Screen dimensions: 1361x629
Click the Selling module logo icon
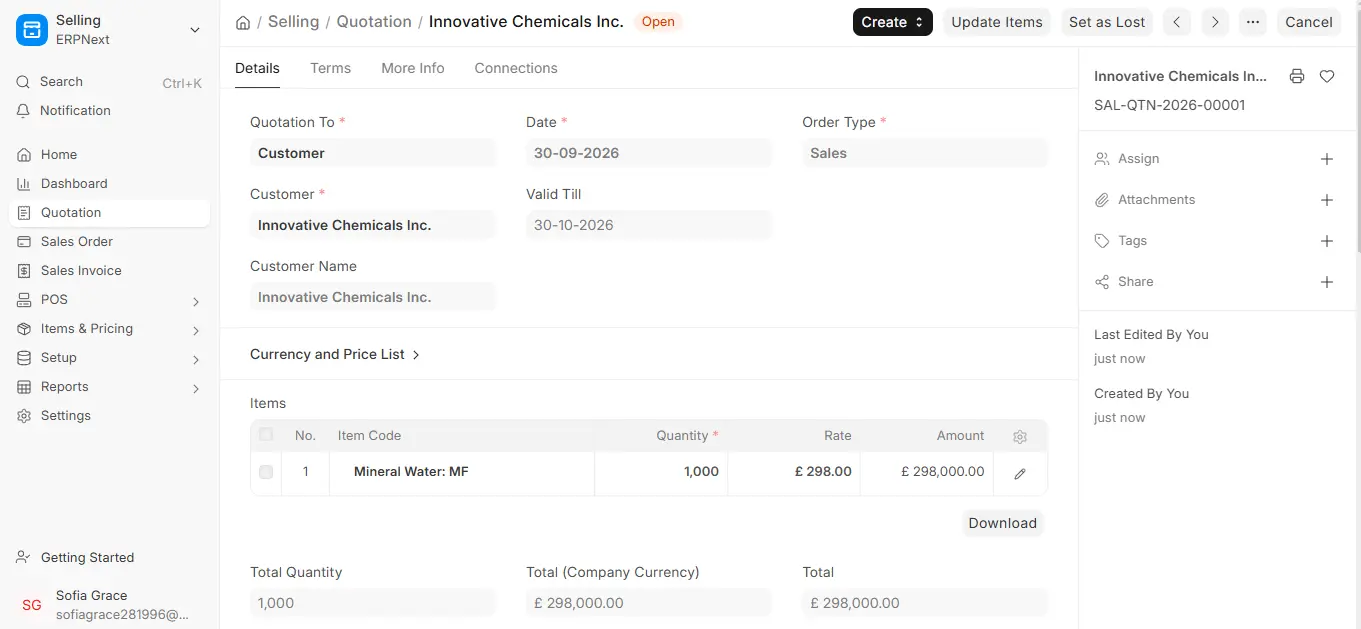[32, 30]
